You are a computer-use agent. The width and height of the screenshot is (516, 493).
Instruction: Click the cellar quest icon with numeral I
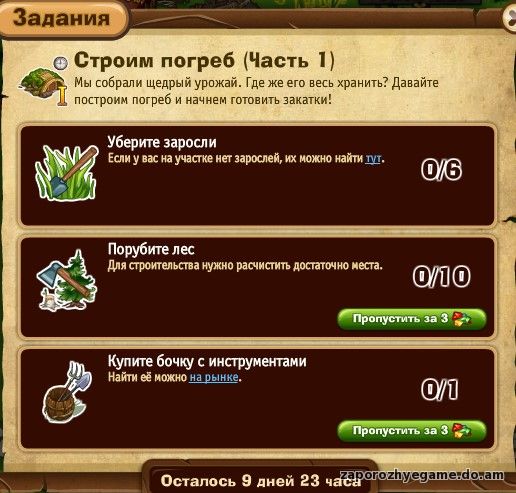point(43,87)
